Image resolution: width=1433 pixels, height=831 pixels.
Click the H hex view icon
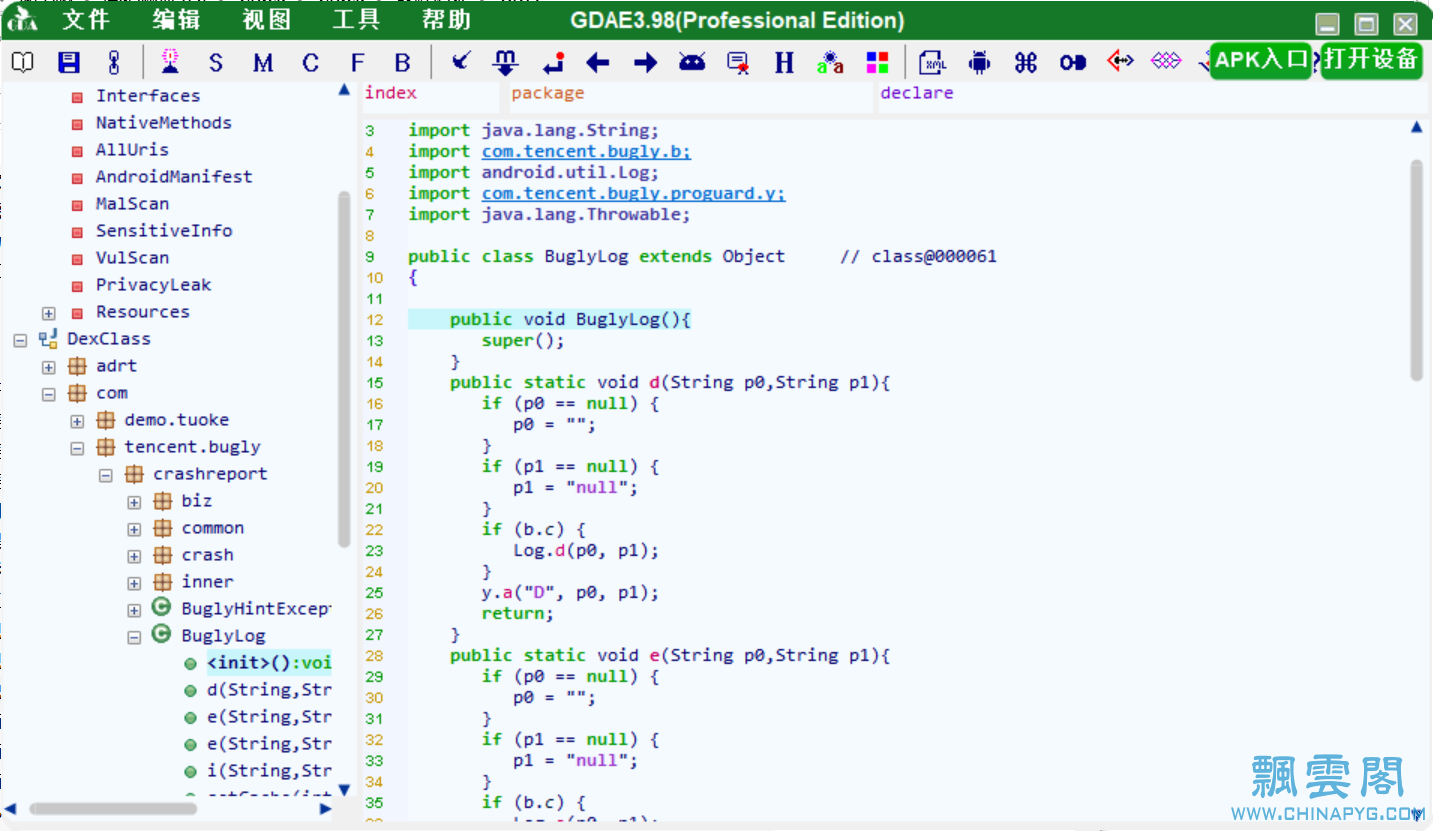tap(784, 63)
